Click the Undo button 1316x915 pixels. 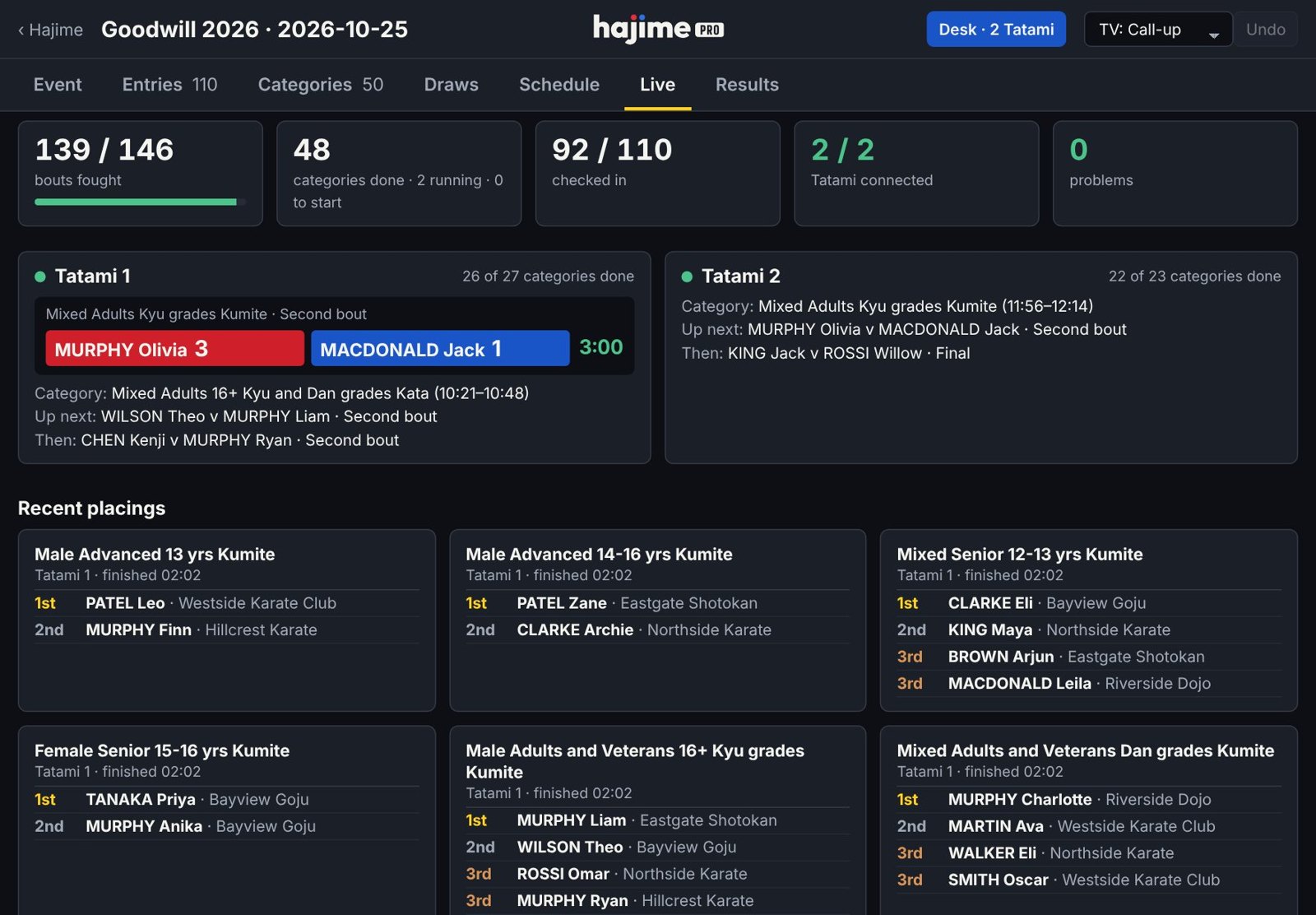1265,29
